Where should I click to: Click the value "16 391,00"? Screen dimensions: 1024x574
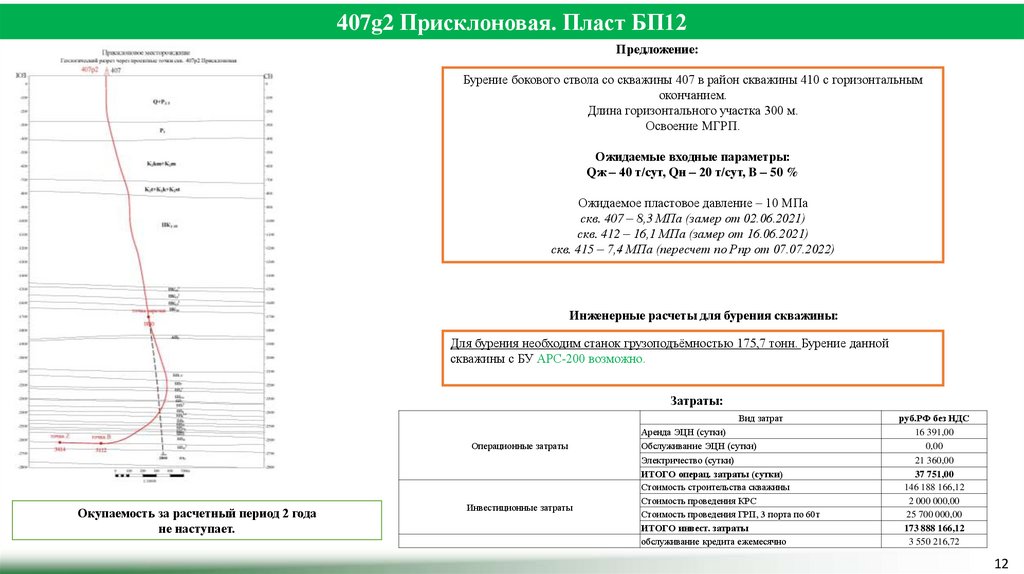click(x=934, y=432)
